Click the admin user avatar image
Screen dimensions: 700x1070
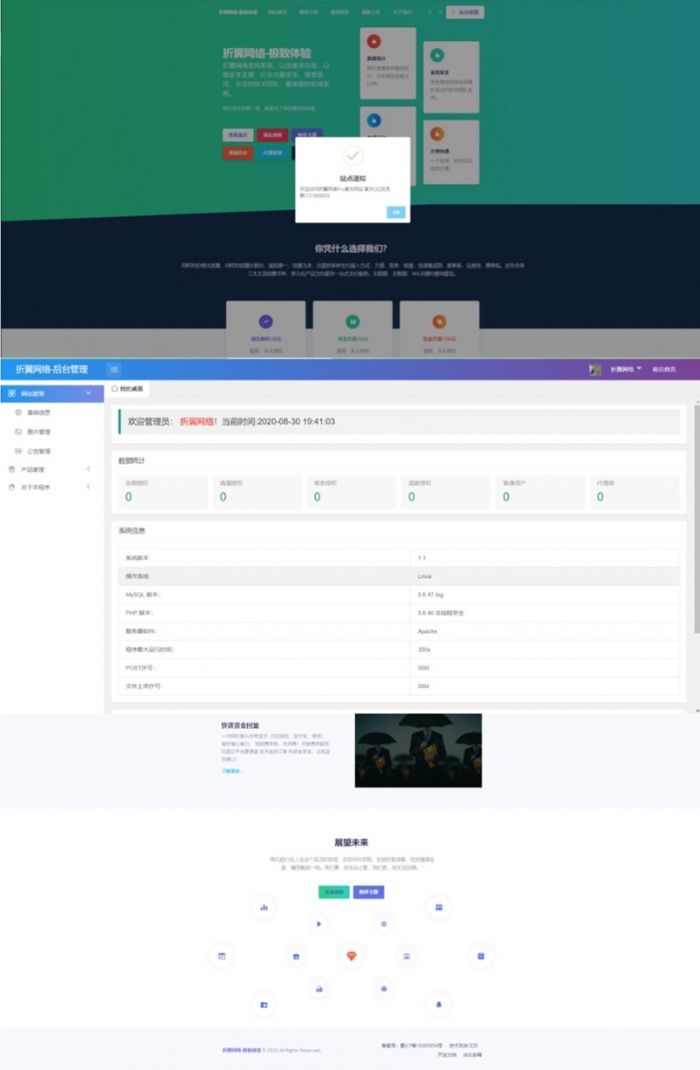tap(596, 369)
